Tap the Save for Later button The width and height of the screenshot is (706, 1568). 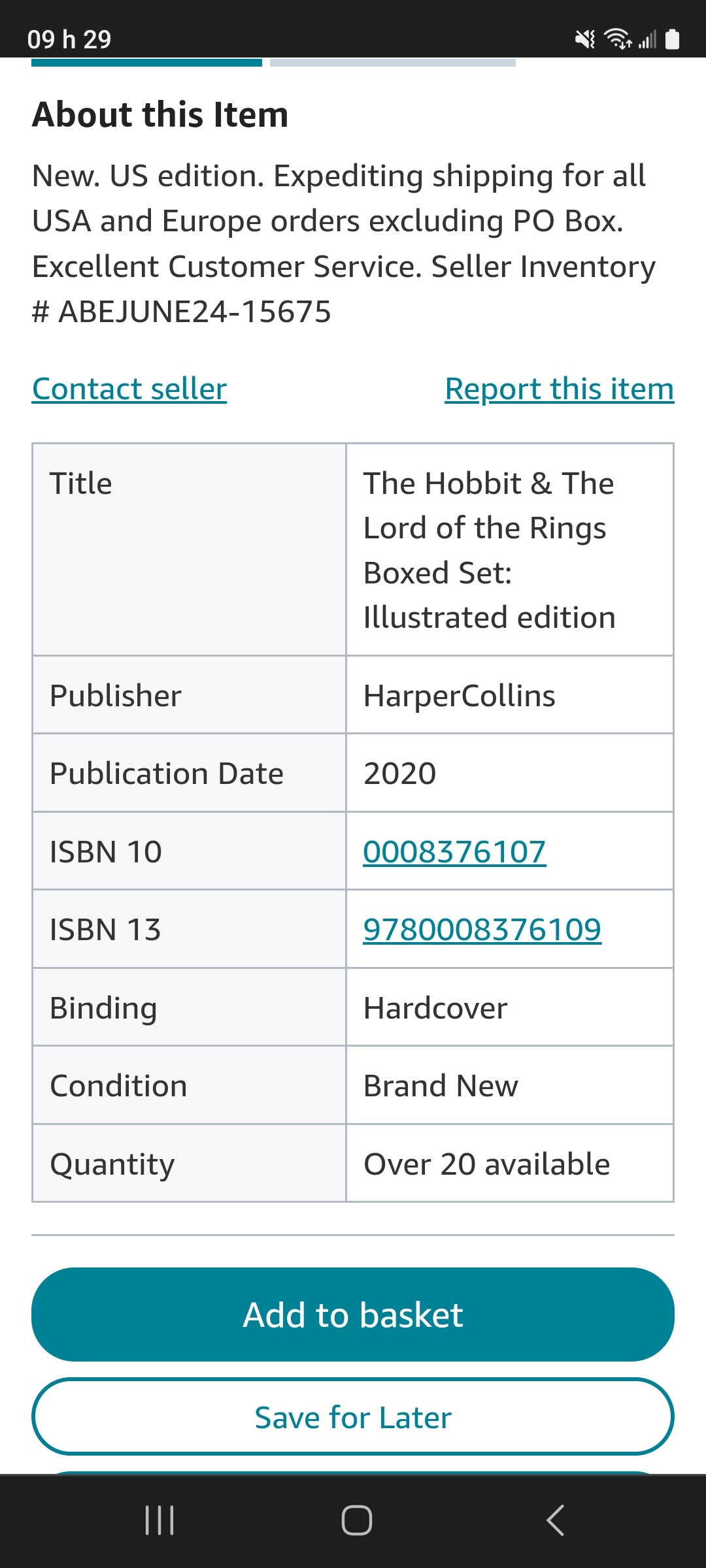point(353,1417)
